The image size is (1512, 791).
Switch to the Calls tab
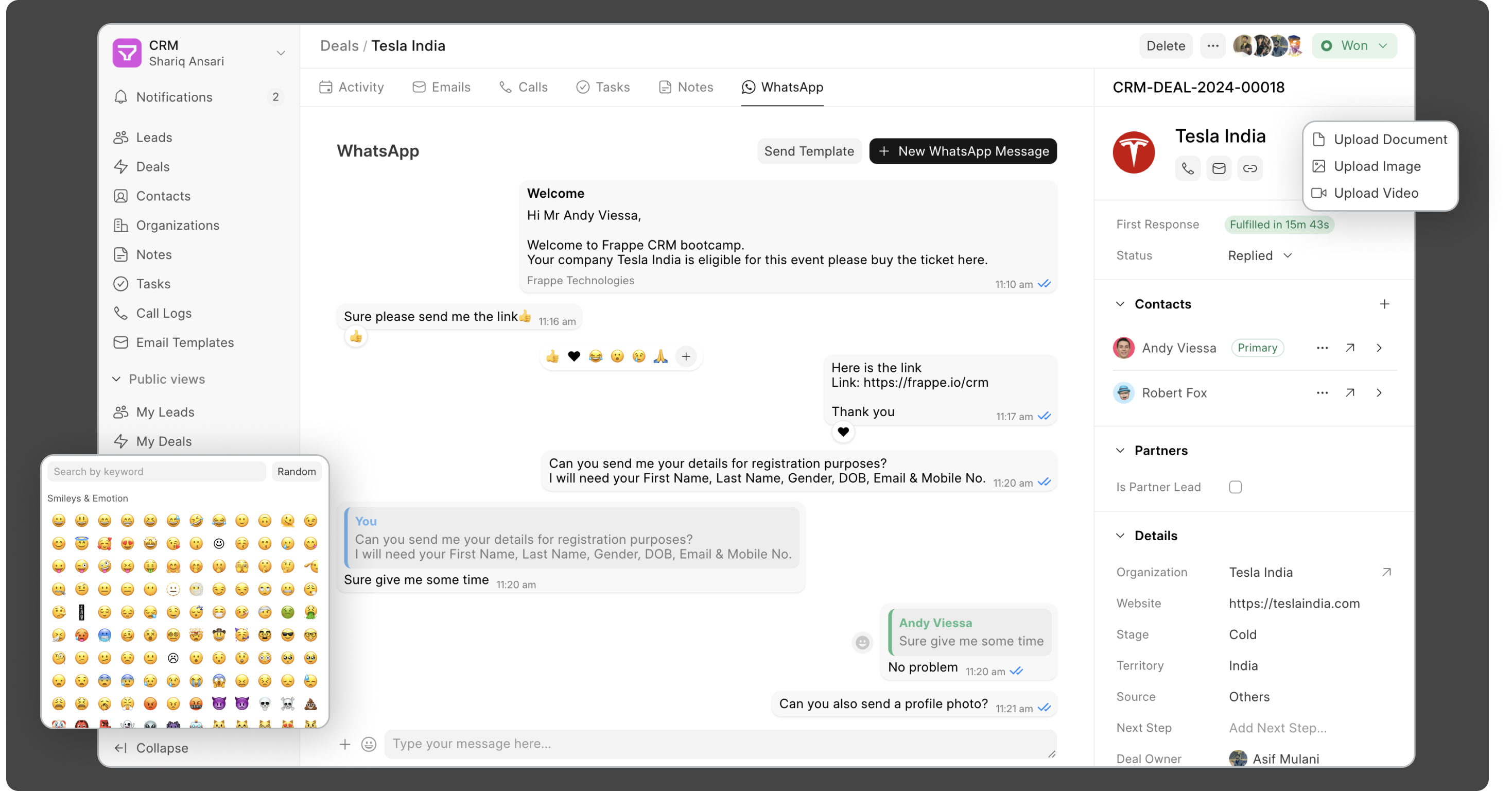click(523, 87)
